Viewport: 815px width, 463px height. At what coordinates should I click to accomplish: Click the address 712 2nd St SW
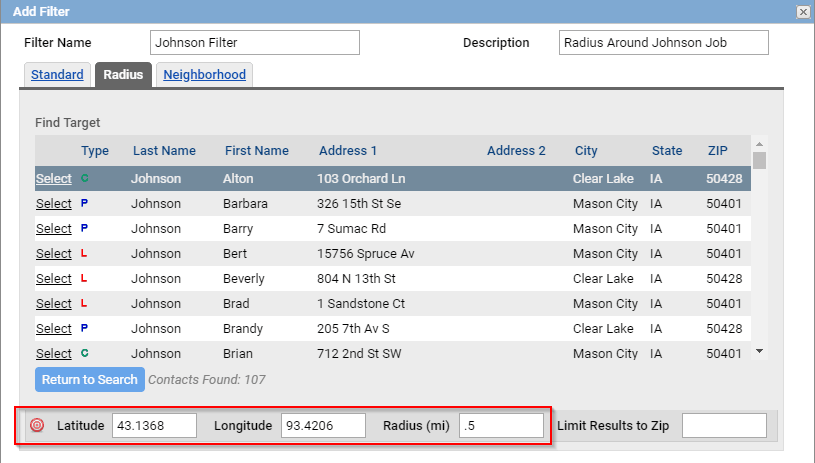(x=359, y=353)
